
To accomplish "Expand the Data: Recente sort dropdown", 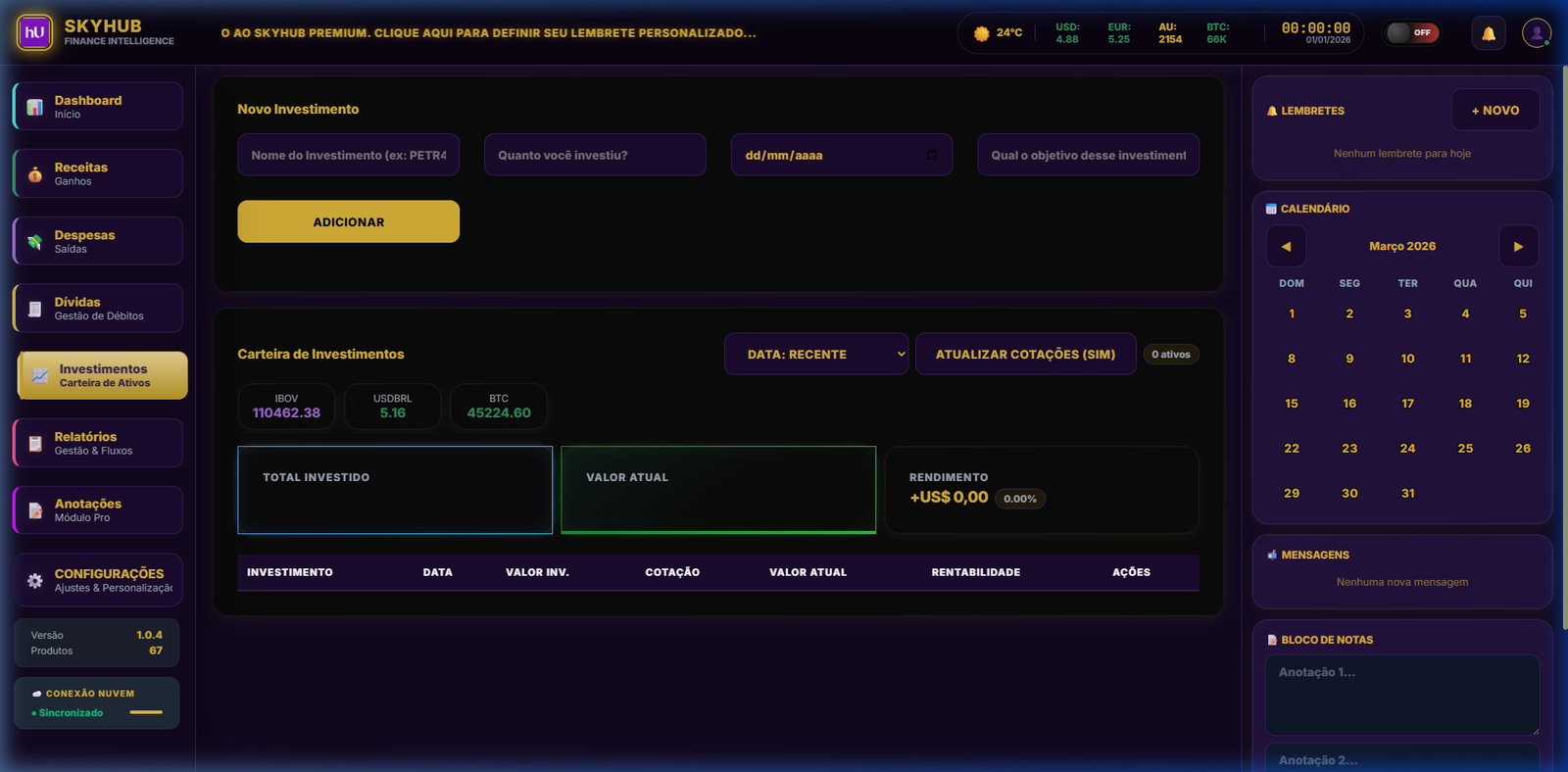I will point(815,354).
